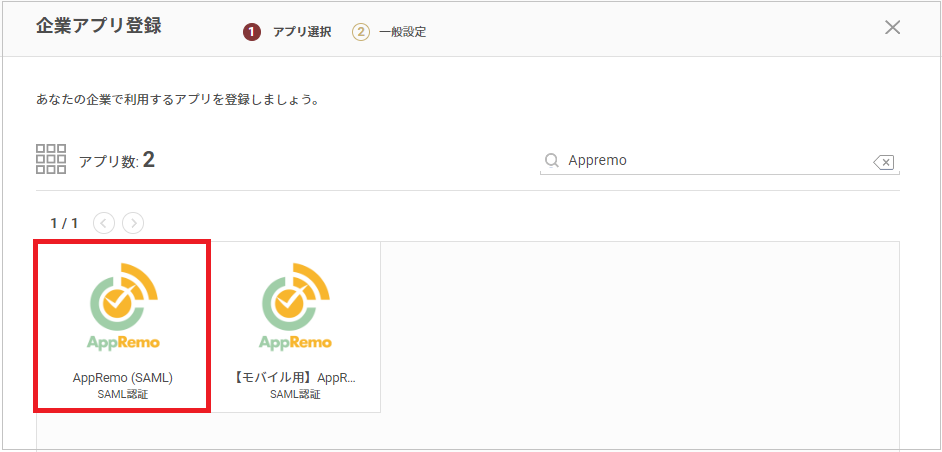Image resolution: width=942 pixels, height=452 pixels.
Task: Select step 1 アプリ選択
Action: click(x=287, y=32)
